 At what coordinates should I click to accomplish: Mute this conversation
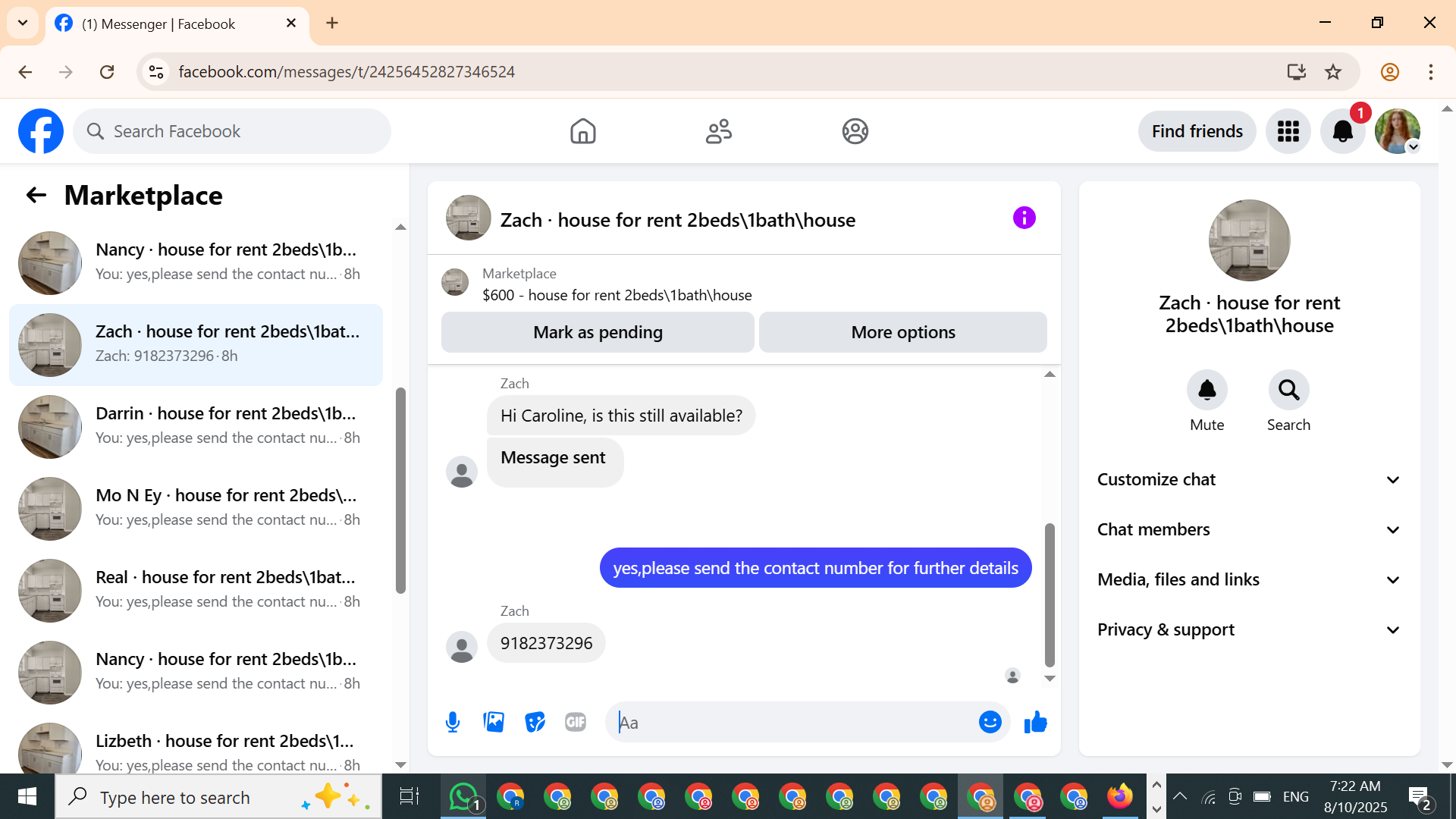[1207, 390]
